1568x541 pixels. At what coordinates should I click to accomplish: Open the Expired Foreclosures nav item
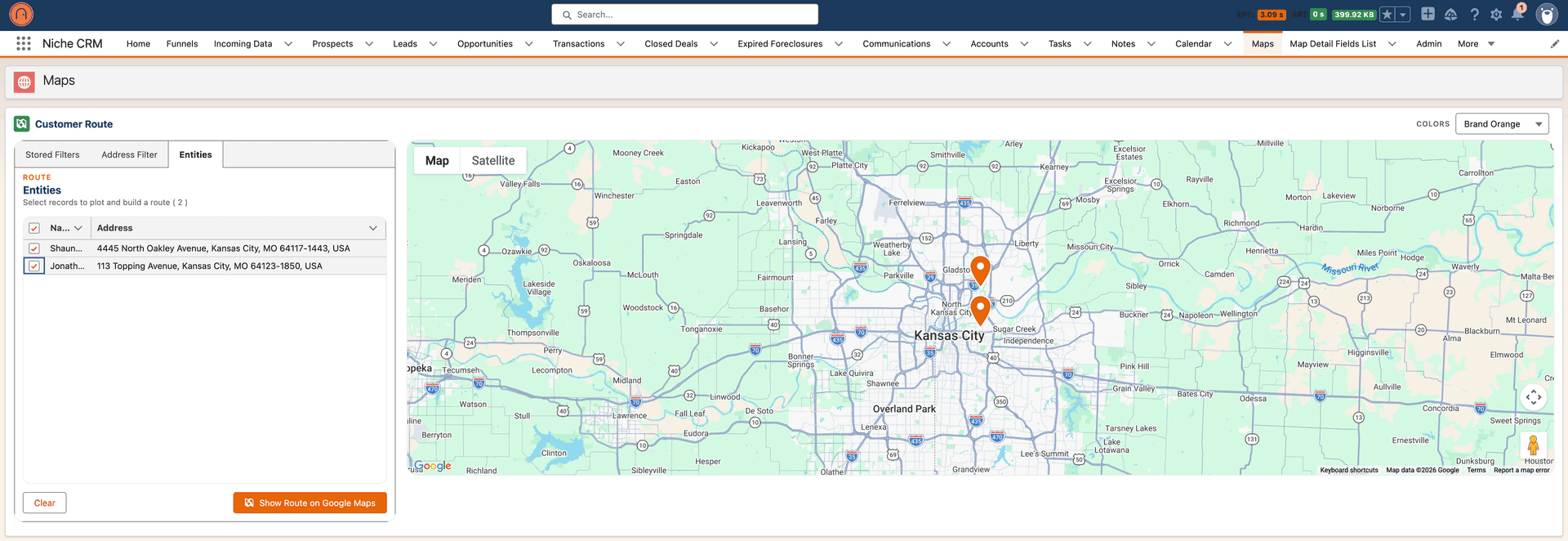pos(780,43)
